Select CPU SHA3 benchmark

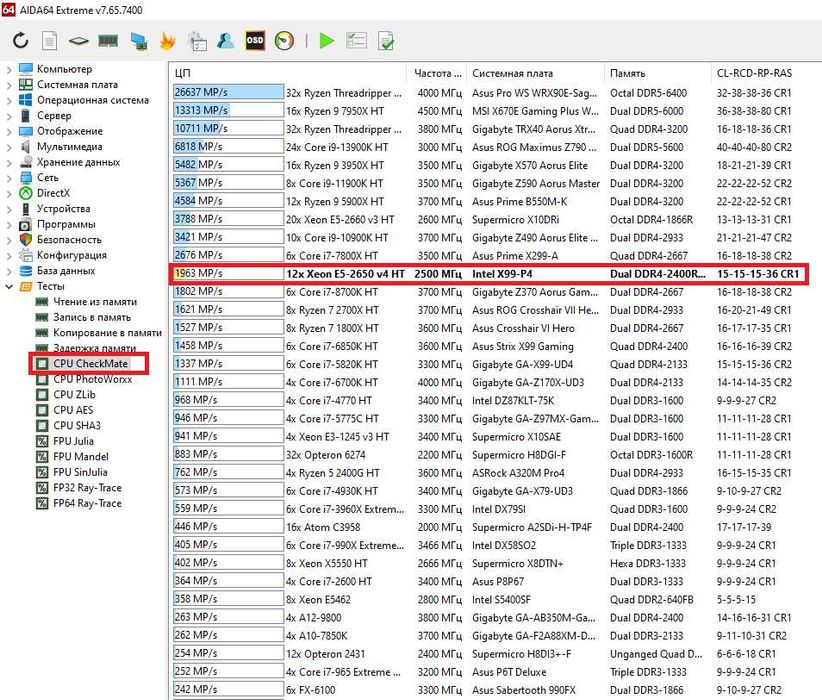coord(77,425)
